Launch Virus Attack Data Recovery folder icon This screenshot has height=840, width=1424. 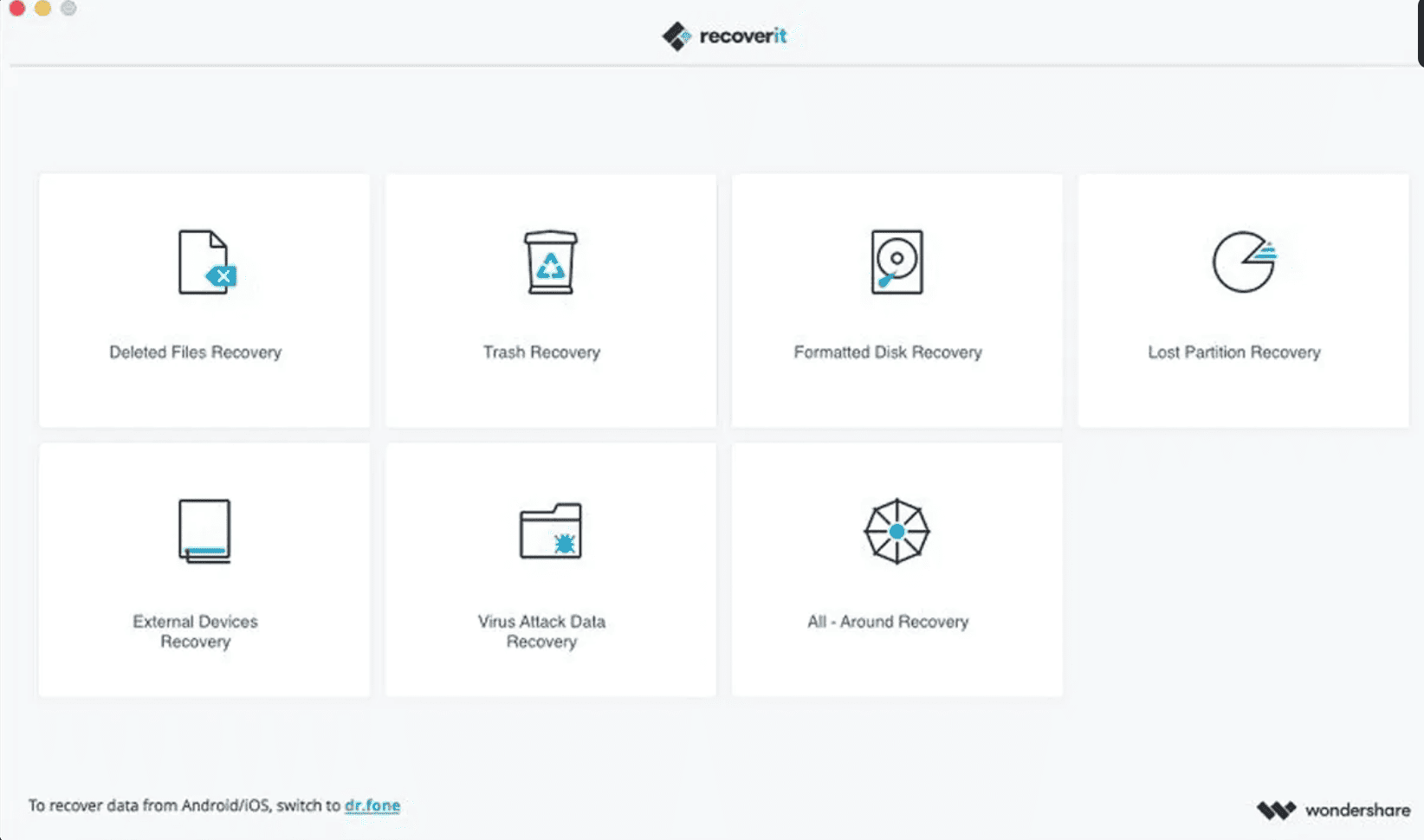pos(550,531)
